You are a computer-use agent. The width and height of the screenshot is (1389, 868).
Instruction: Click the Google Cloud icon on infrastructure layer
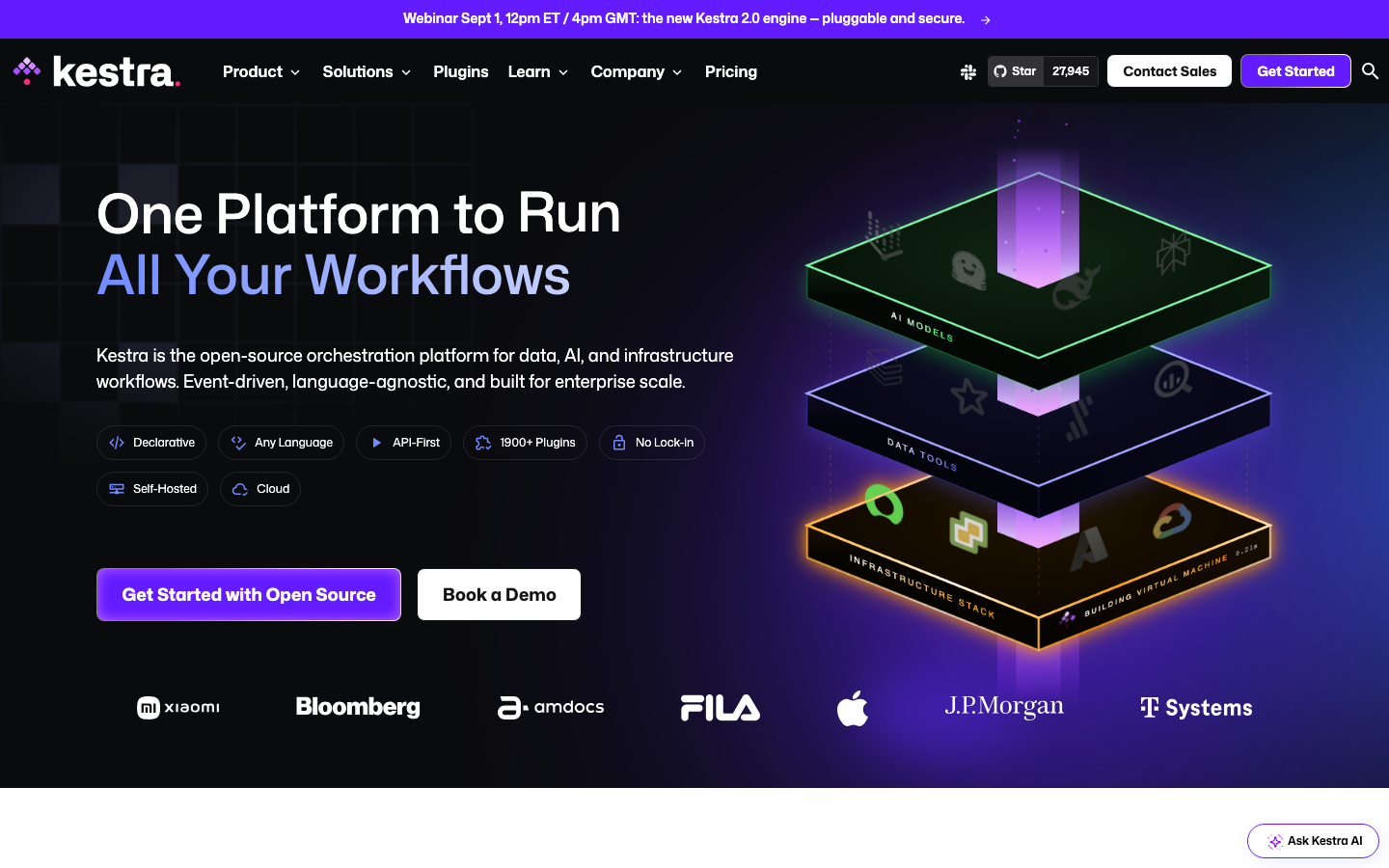tap(1172, 522)
